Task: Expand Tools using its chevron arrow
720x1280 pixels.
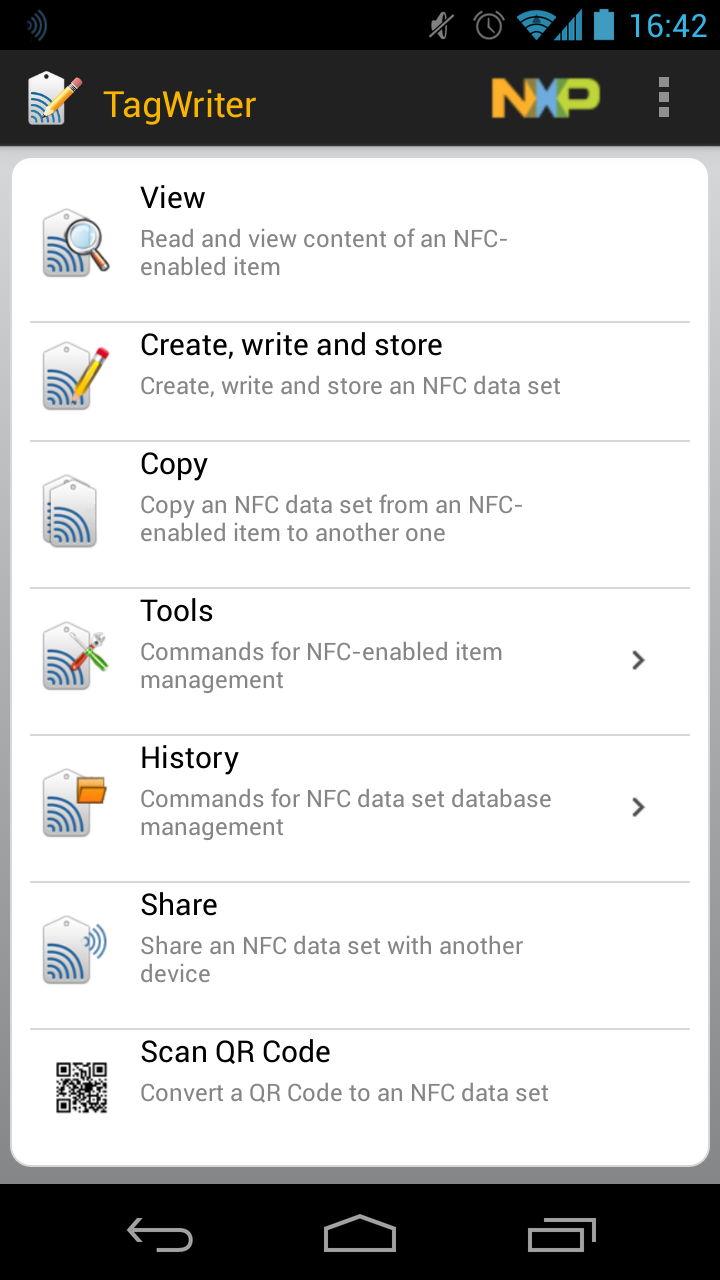Action: click(x=639, y=660)
